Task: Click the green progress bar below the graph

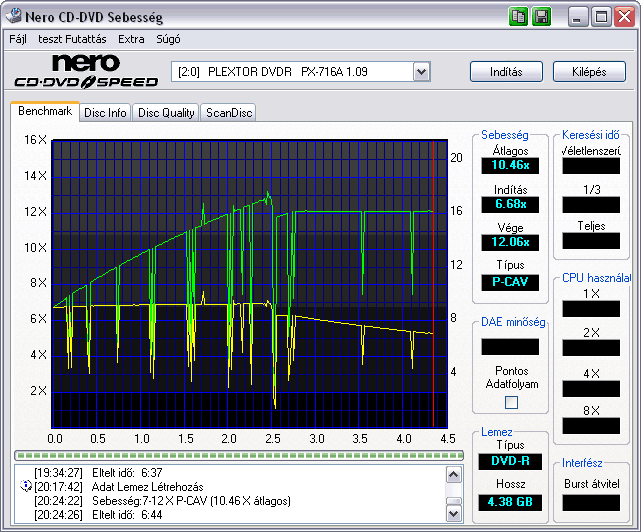Action: [x=239, y=455]
